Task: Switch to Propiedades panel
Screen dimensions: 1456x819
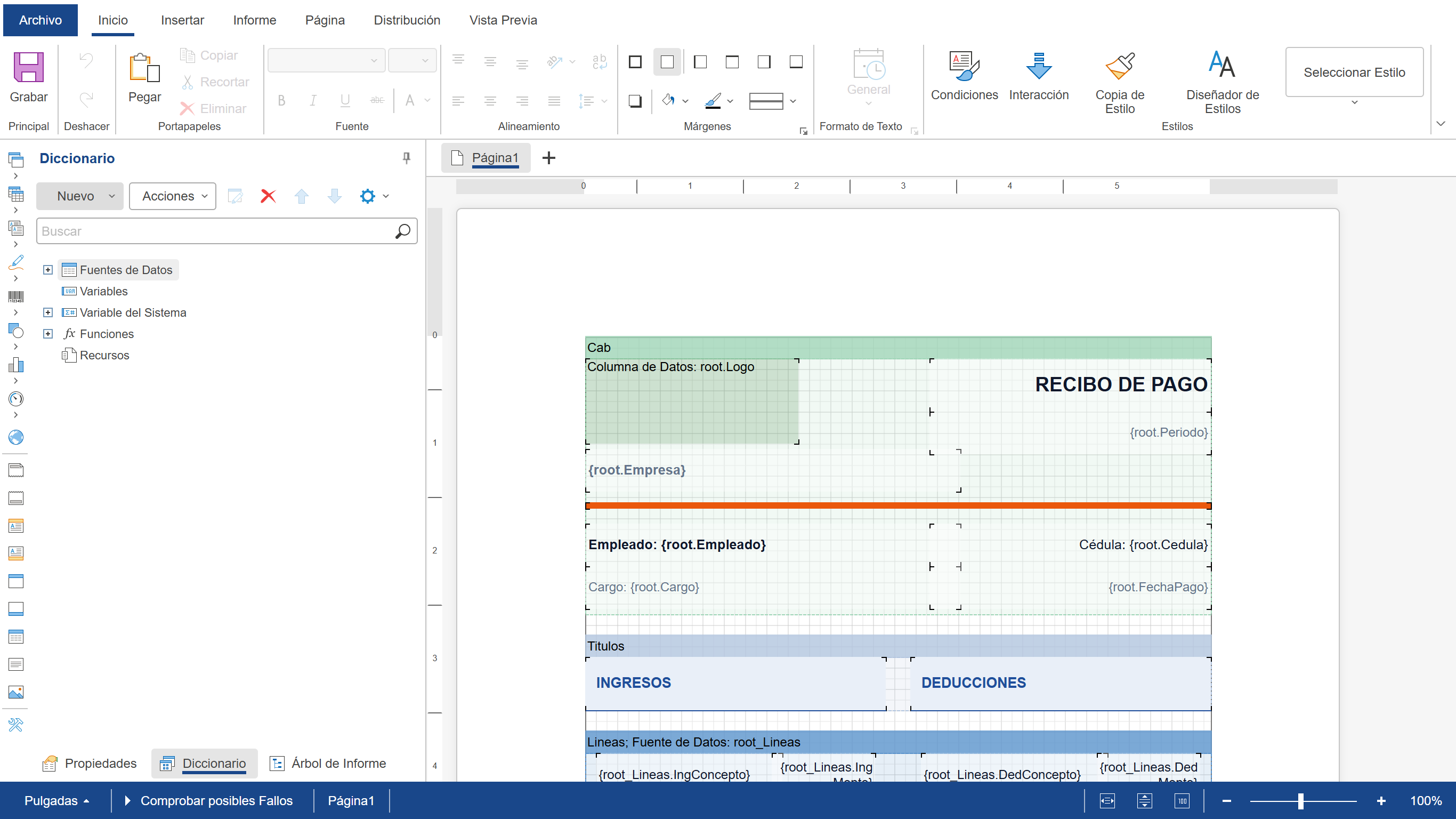Action: [91, 763]
